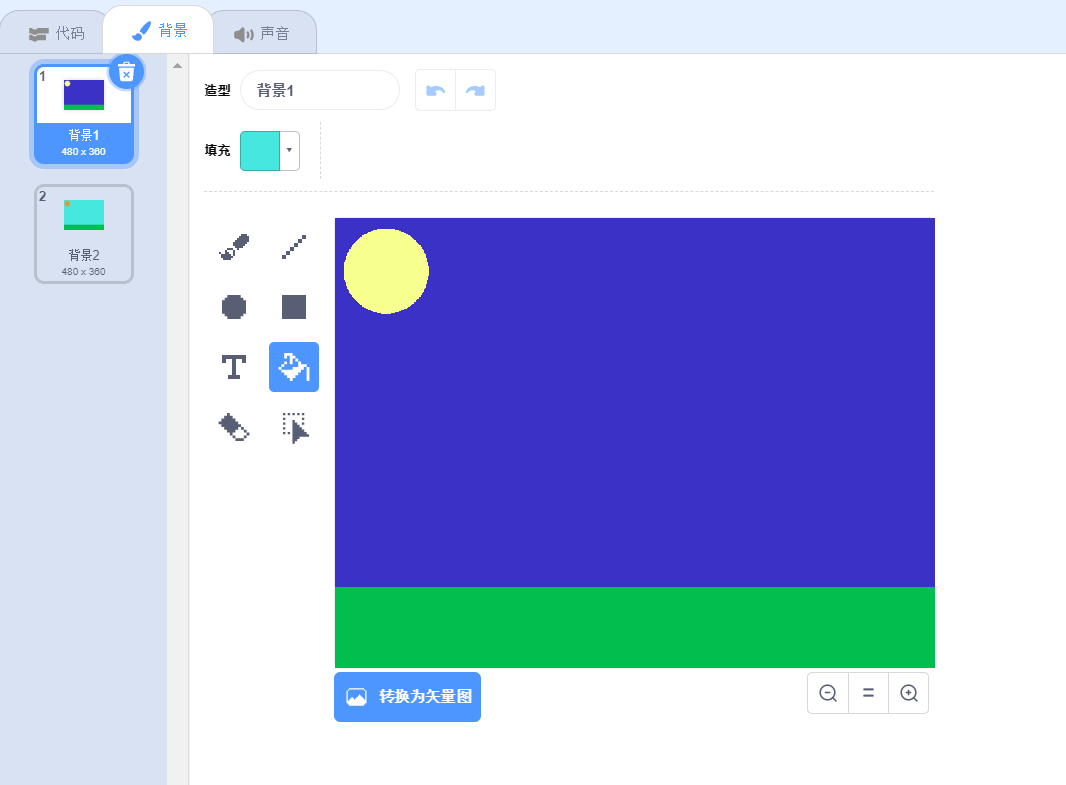Click the Redo arrow icon

(475, 89)
